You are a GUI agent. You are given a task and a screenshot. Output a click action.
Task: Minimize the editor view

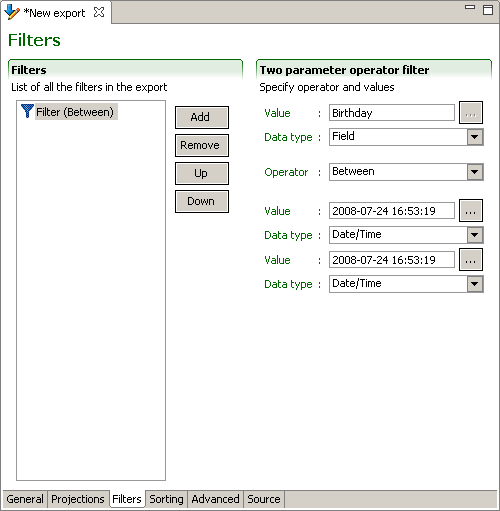(470, 7)
